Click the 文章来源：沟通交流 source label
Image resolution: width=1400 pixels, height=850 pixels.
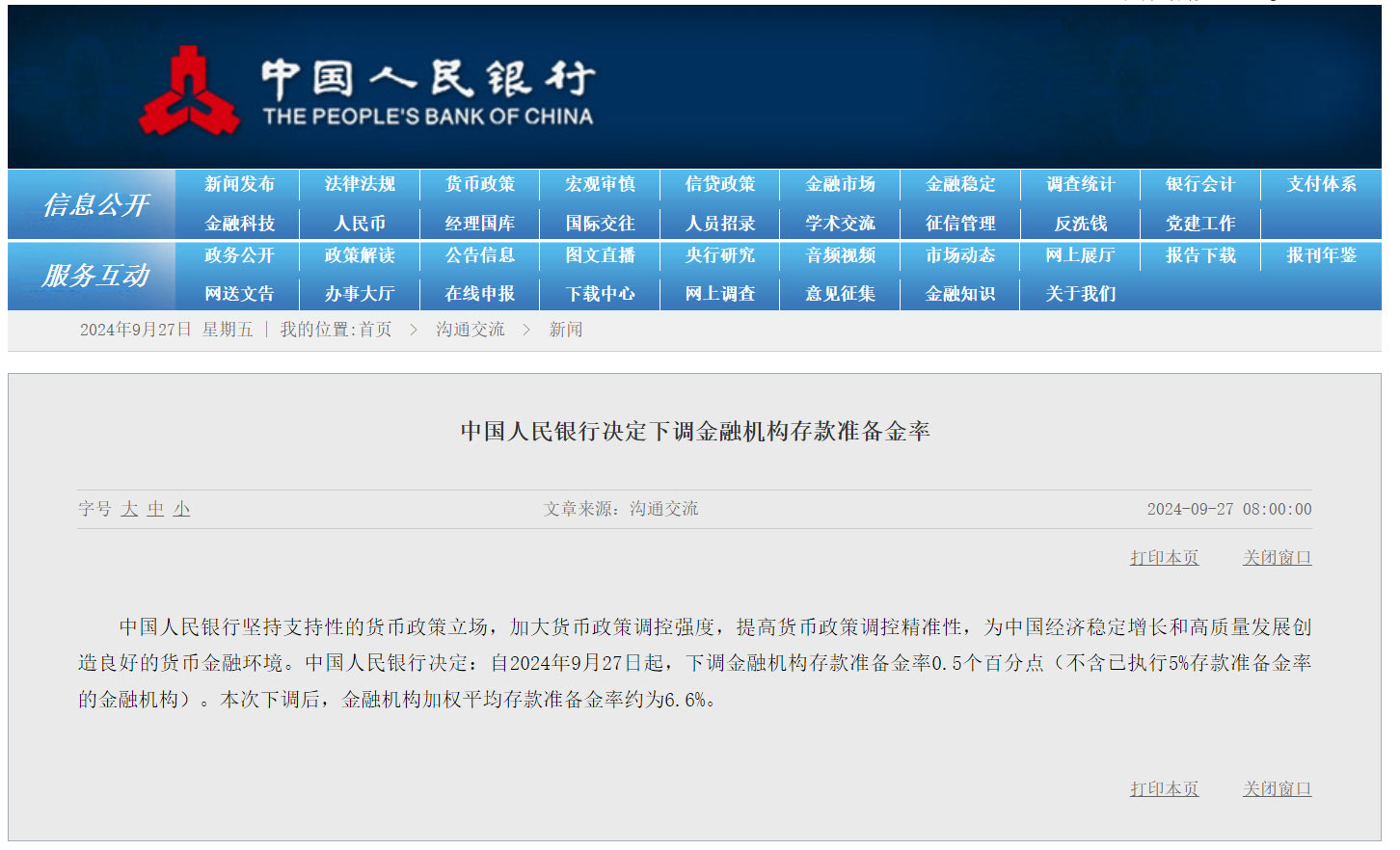point(621,509)
